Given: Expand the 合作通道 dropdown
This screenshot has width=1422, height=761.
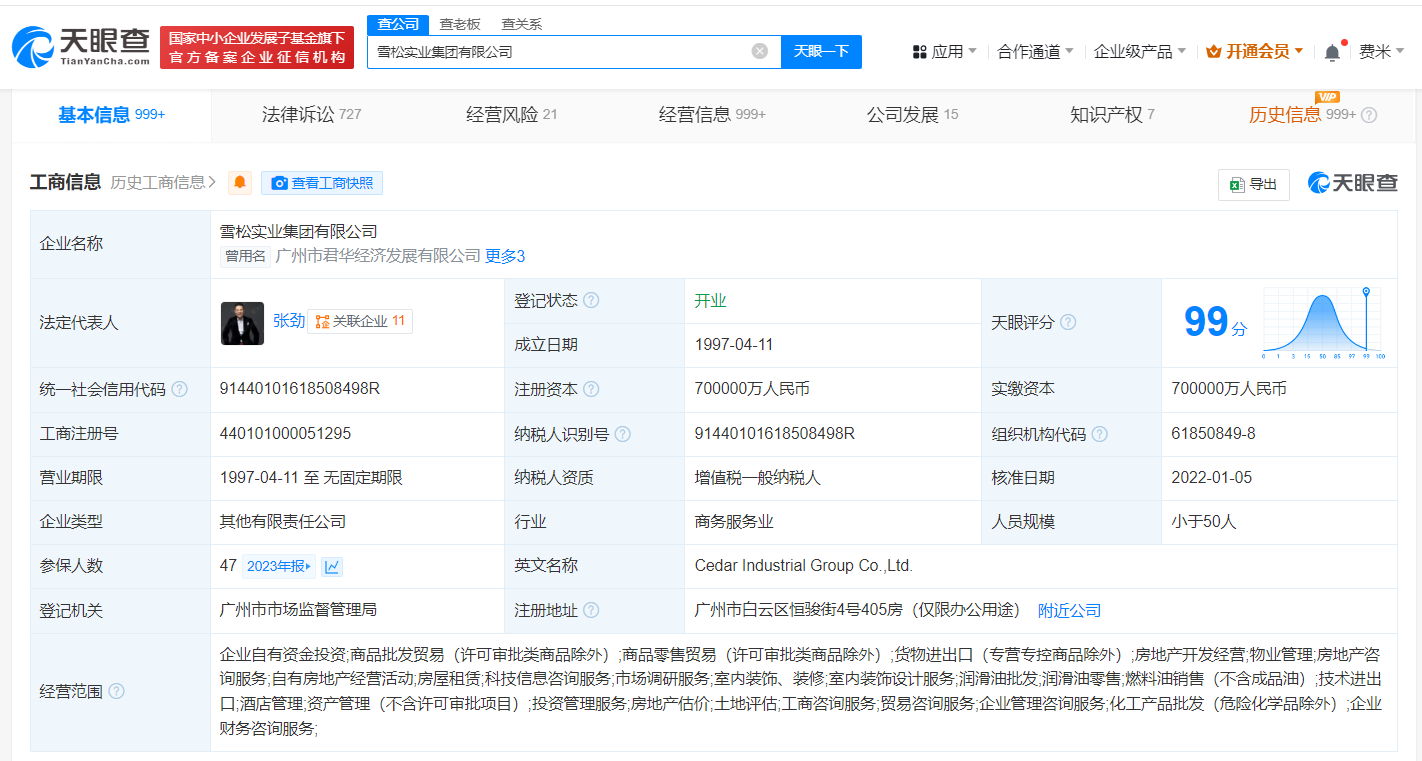Looking at the screenshot, I should (x=1035, y=51).
